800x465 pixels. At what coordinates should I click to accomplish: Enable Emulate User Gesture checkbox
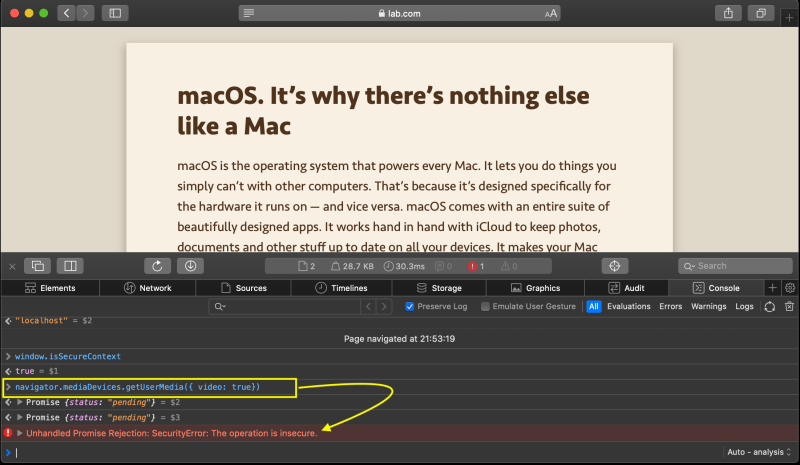click(485, 306)
